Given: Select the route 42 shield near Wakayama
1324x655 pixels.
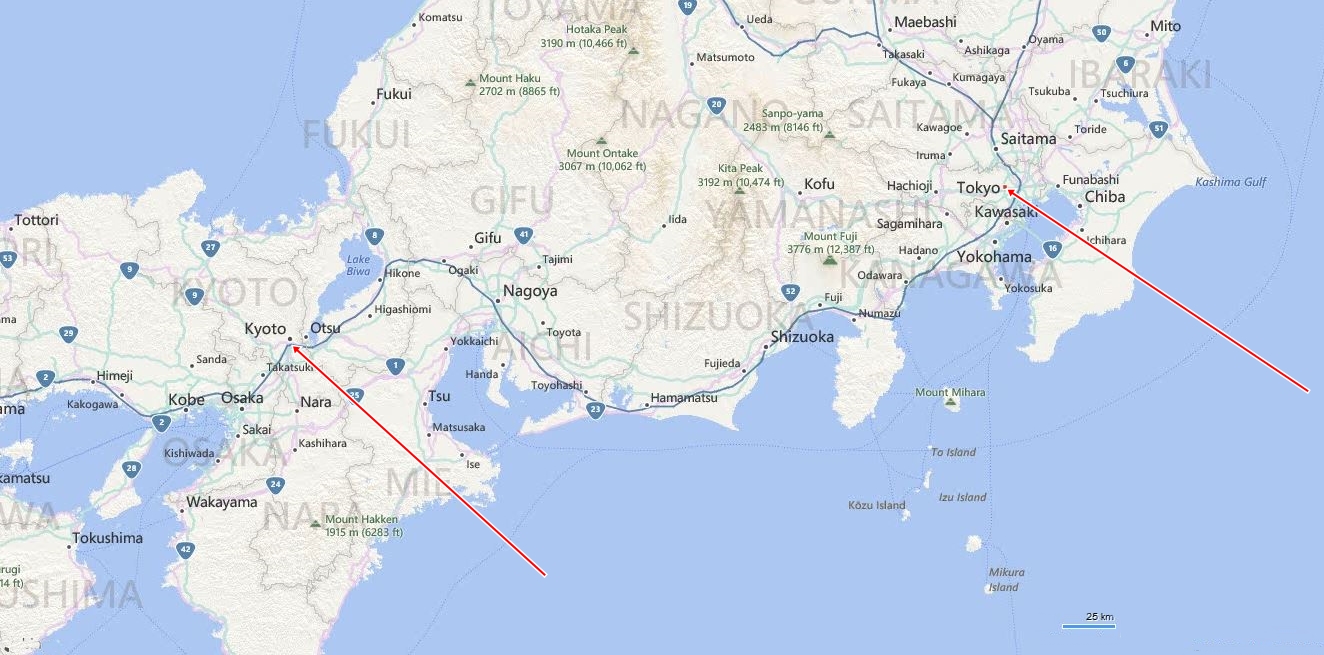Looking at the screenshot, I should coord(184,549).
